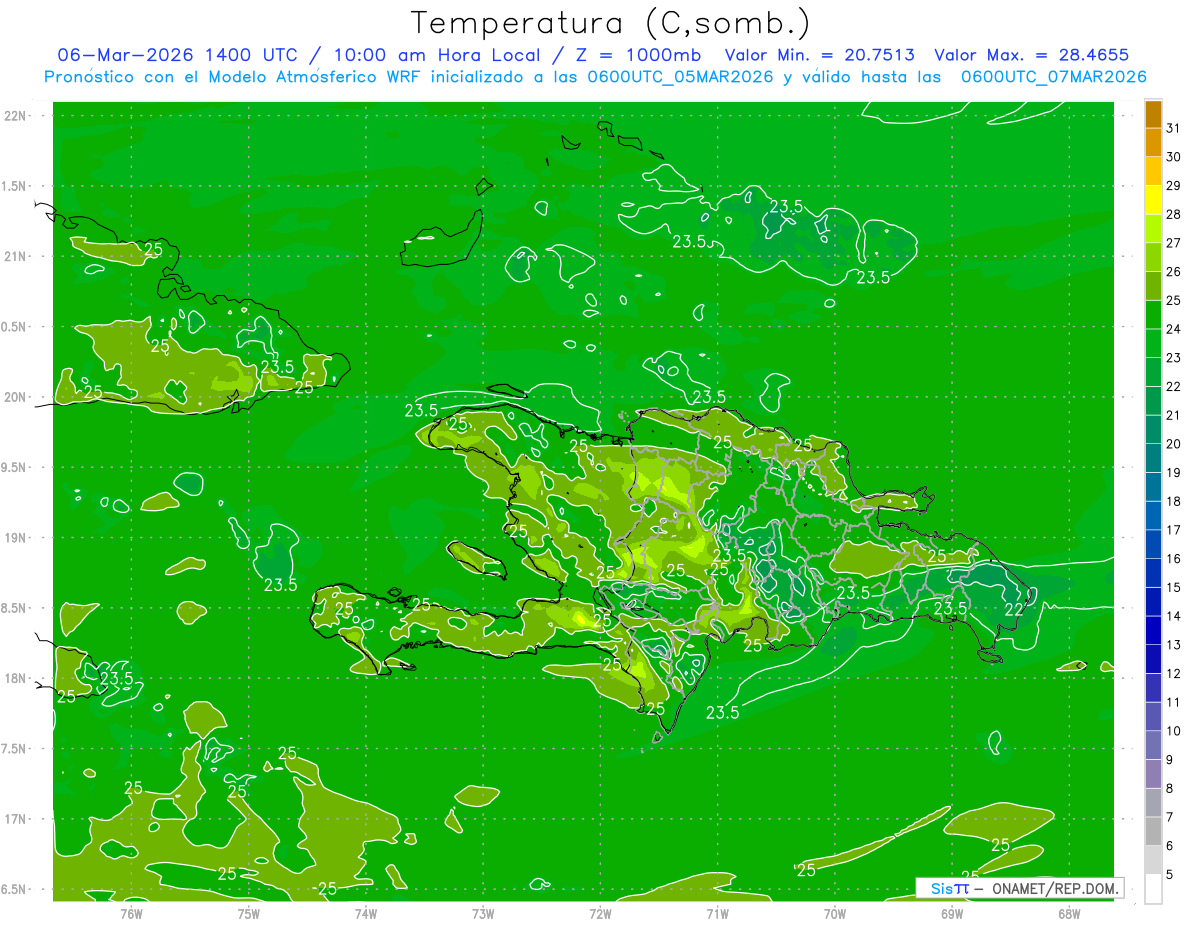Click the legend scale label "31"

click(1174, 128)
